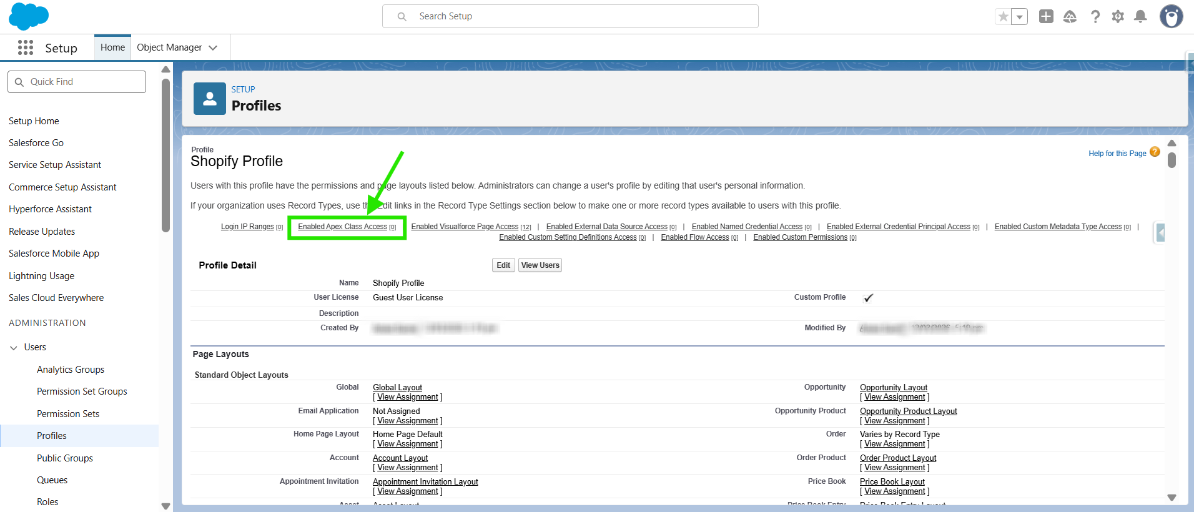Click the Custom Profile checkmark

[x=868, y=298]
